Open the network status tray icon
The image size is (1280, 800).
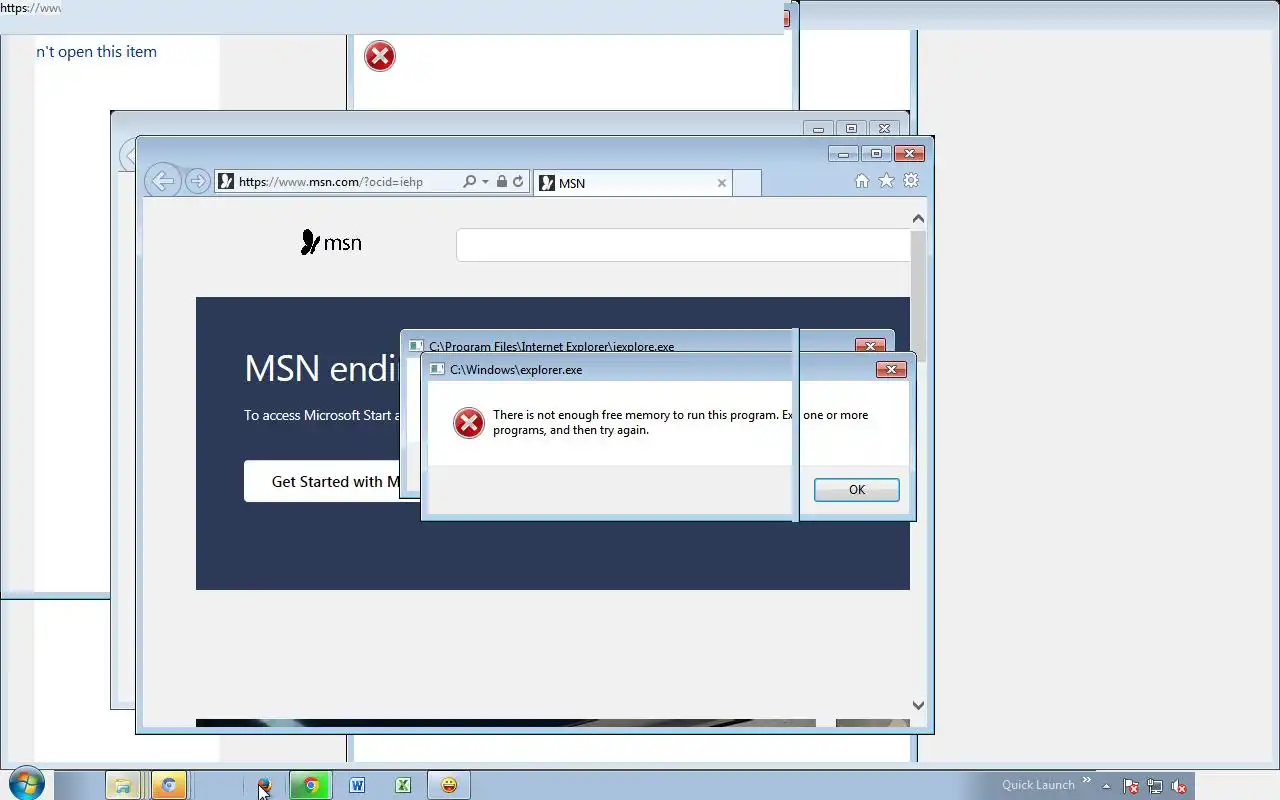tap(1155, 786)
